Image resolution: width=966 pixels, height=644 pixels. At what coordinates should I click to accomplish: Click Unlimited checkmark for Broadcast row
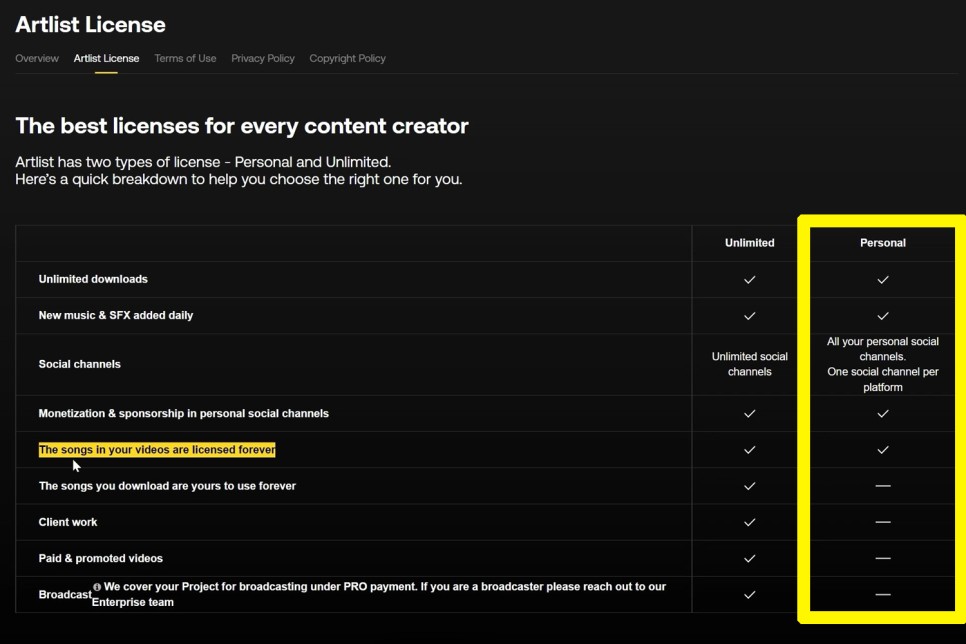(749, 595)
